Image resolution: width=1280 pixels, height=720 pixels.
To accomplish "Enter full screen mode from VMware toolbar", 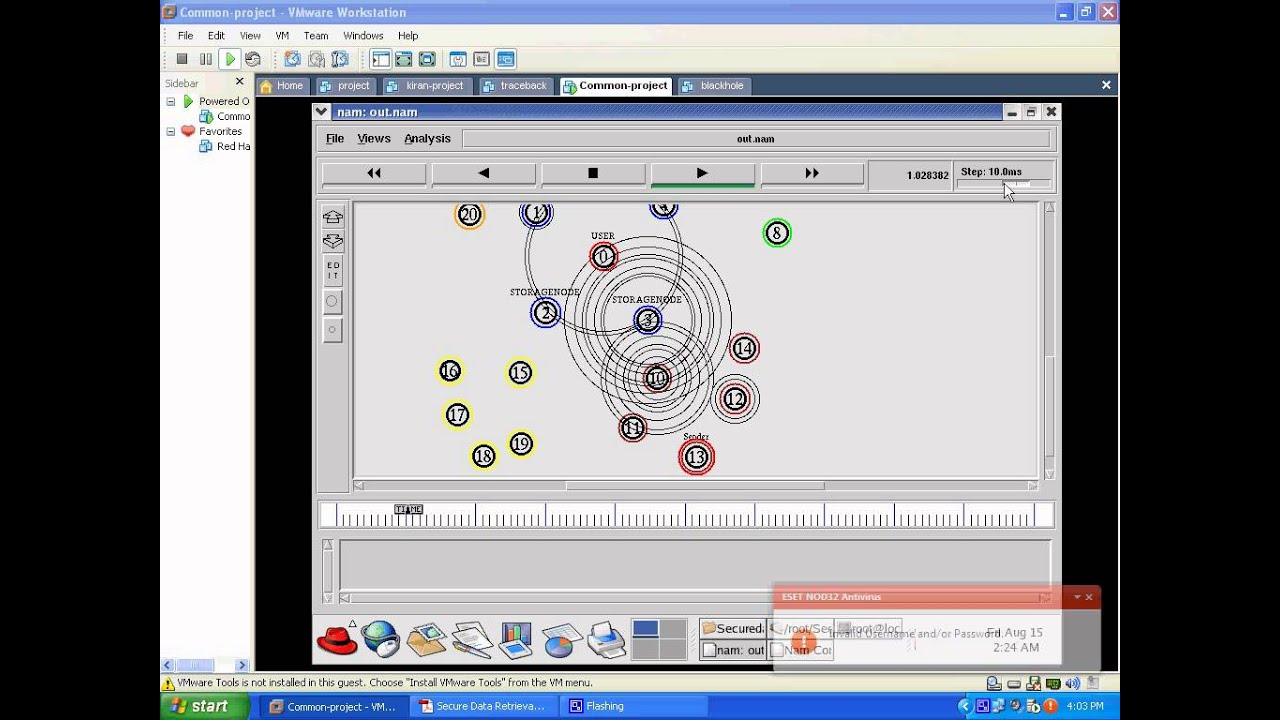I will [x=427, y=59].
